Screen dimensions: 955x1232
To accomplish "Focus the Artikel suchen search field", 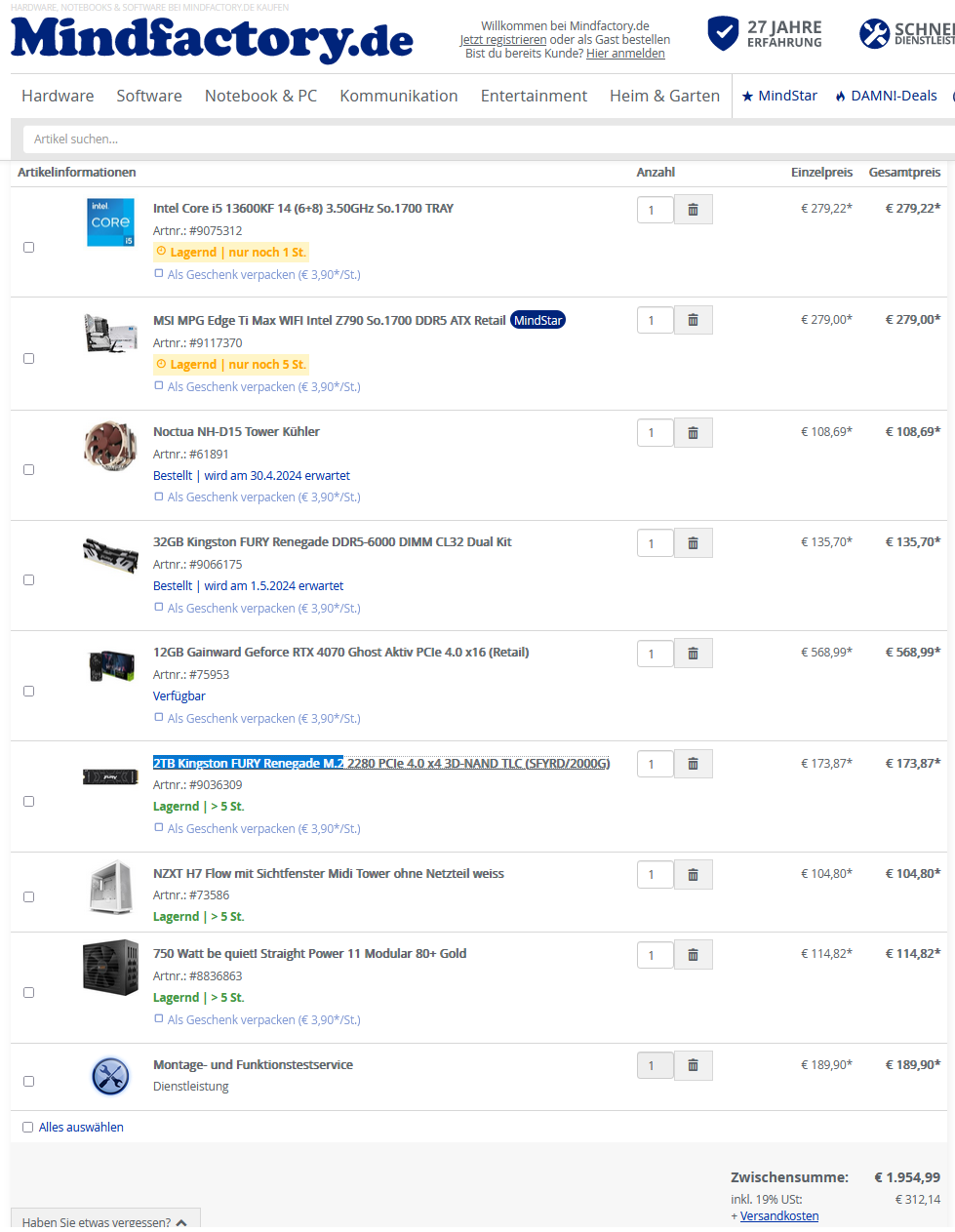I will point(488,139).
